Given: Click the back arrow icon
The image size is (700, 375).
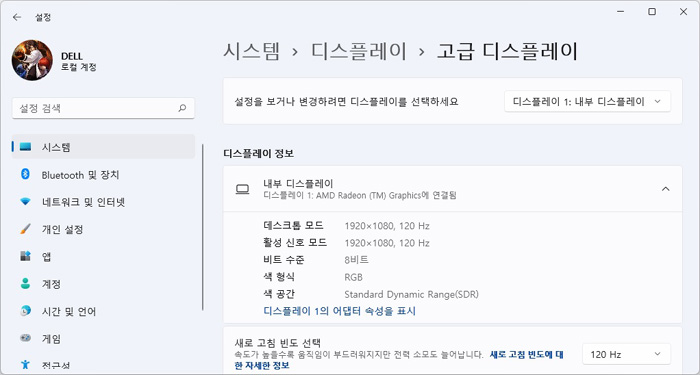Looking at the screenshot, I should pyautogui.click(x=17, y=17).
